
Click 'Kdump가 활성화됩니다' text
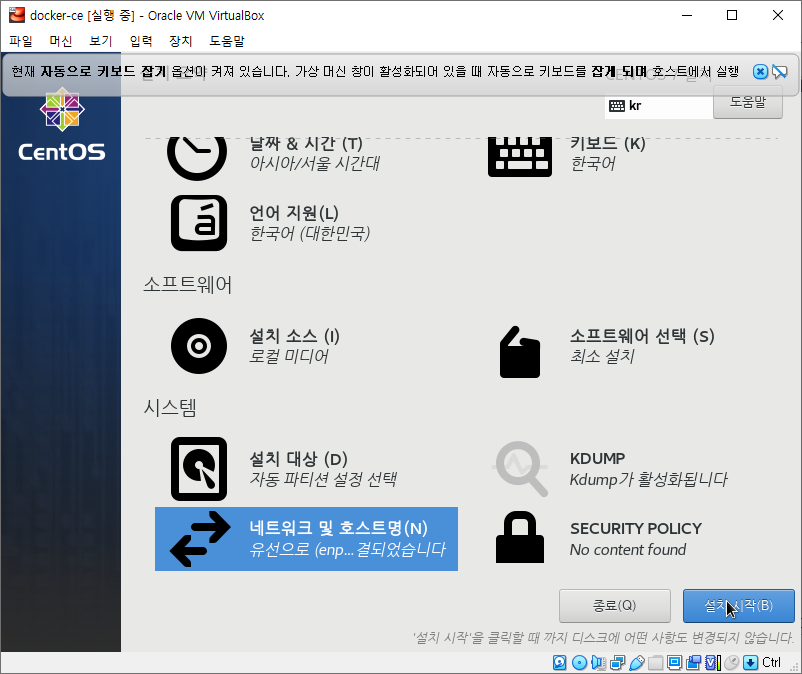[x=648, y=480]
